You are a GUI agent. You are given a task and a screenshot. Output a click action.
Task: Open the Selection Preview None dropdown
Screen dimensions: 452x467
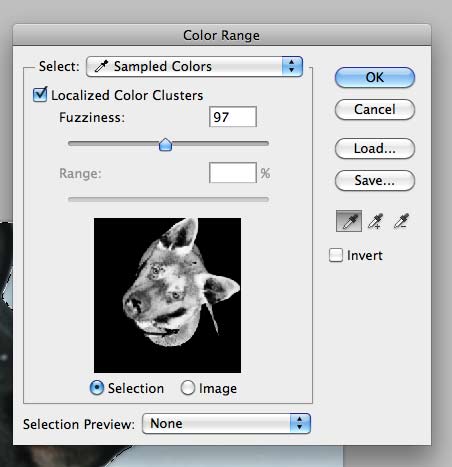pos(226,424)
